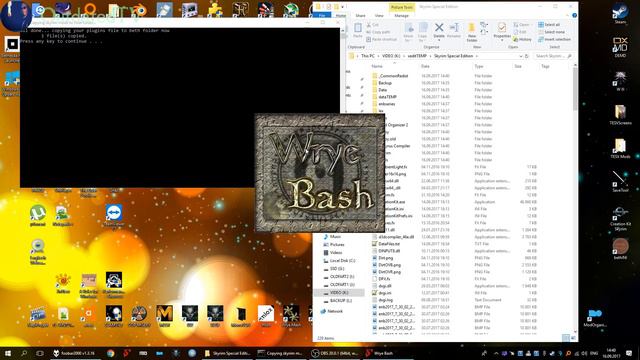Screen dimensions: 640x360
Task: Click the Rename icon in ribbon
Action: coord(454,29)
